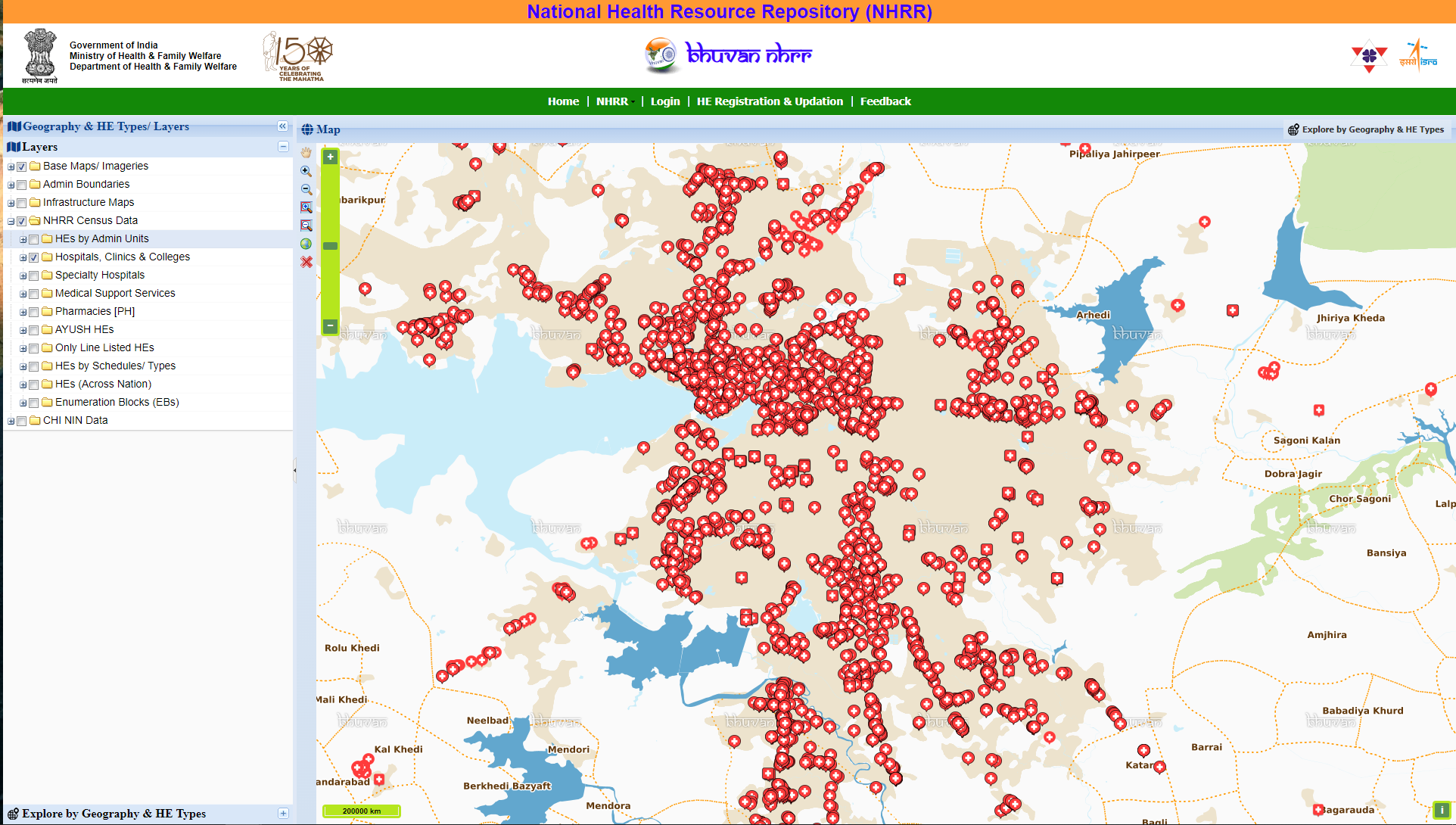Expand CHI NIN Data tree node
Screen dimensions: 1456x825
tap(11, 421)
